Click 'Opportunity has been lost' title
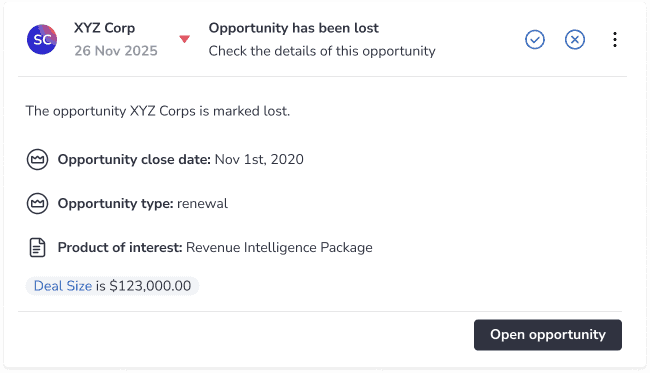 (293, 28)
